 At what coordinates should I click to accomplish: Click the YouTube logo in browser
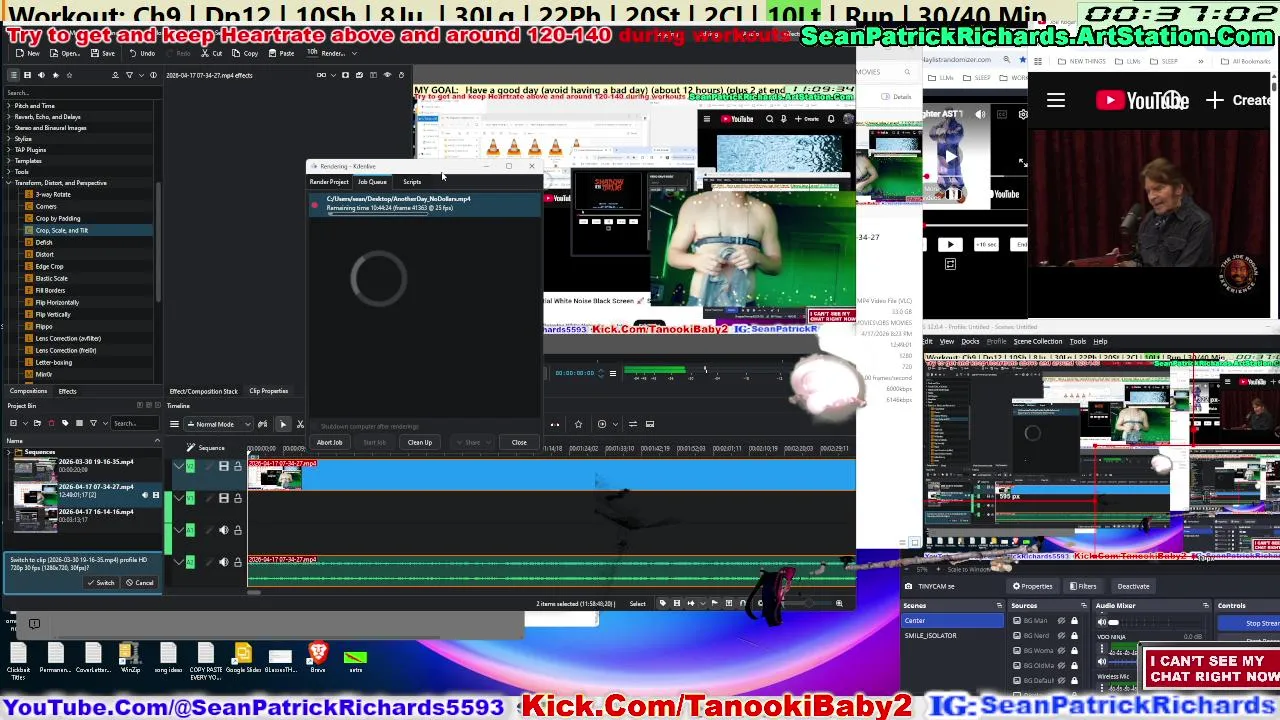1142,100
